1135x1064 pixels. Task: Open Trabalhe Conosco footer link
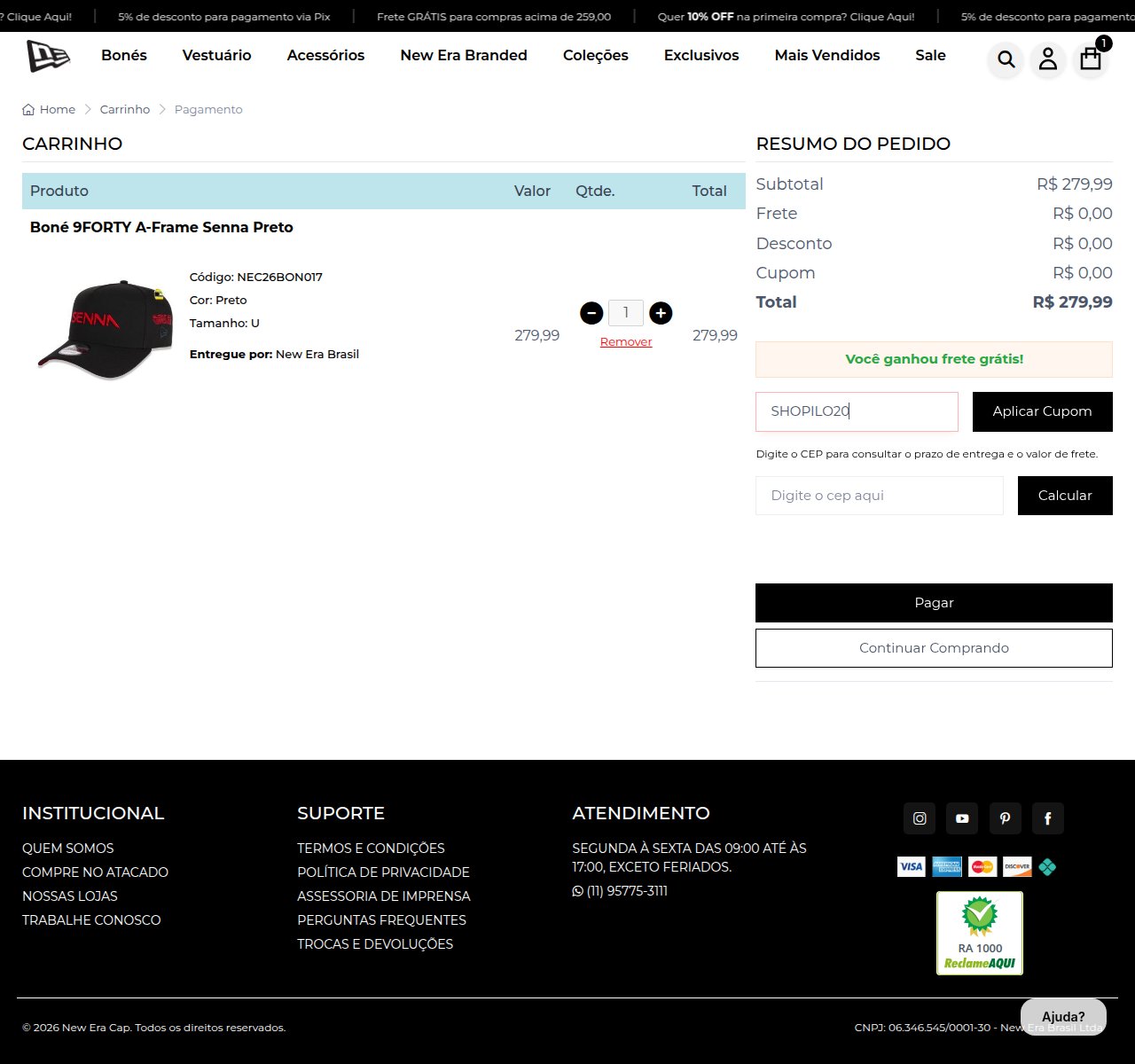point(91,920)
